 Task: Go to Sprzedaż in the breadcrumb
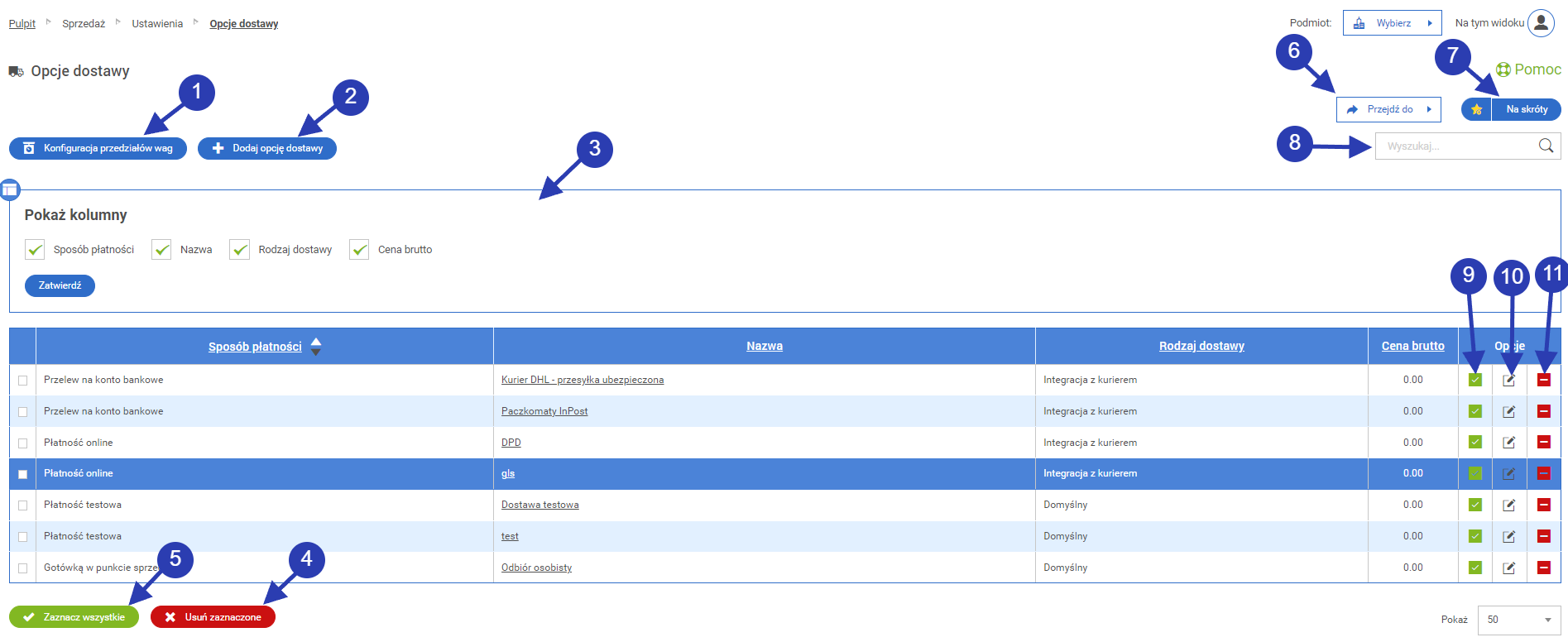click(84, 24)
